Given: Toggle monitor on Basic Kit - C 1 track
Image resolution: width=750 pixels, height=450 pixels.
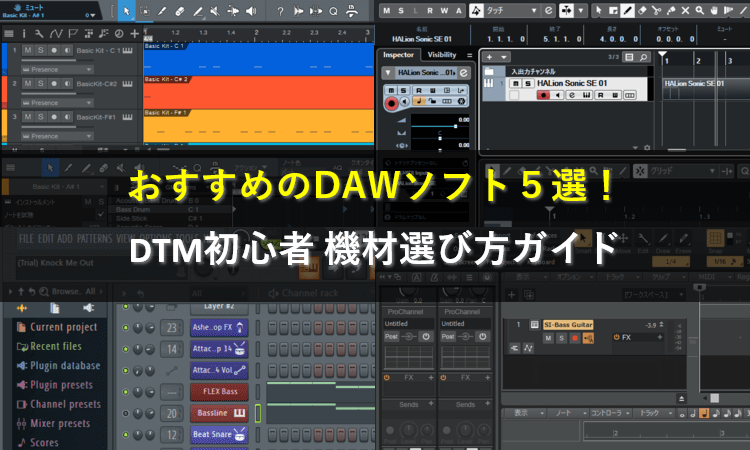Looking at the screenshot, I should pyautogui.click(x=67, y=50).
